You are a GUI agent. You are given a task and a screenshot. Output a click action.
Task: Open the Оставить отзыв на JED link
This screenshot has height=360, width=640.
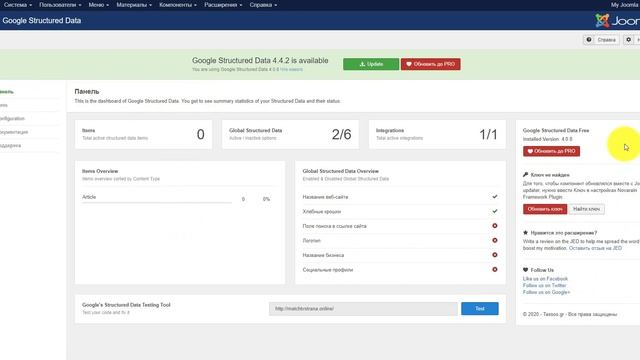[x=595, y=248]
